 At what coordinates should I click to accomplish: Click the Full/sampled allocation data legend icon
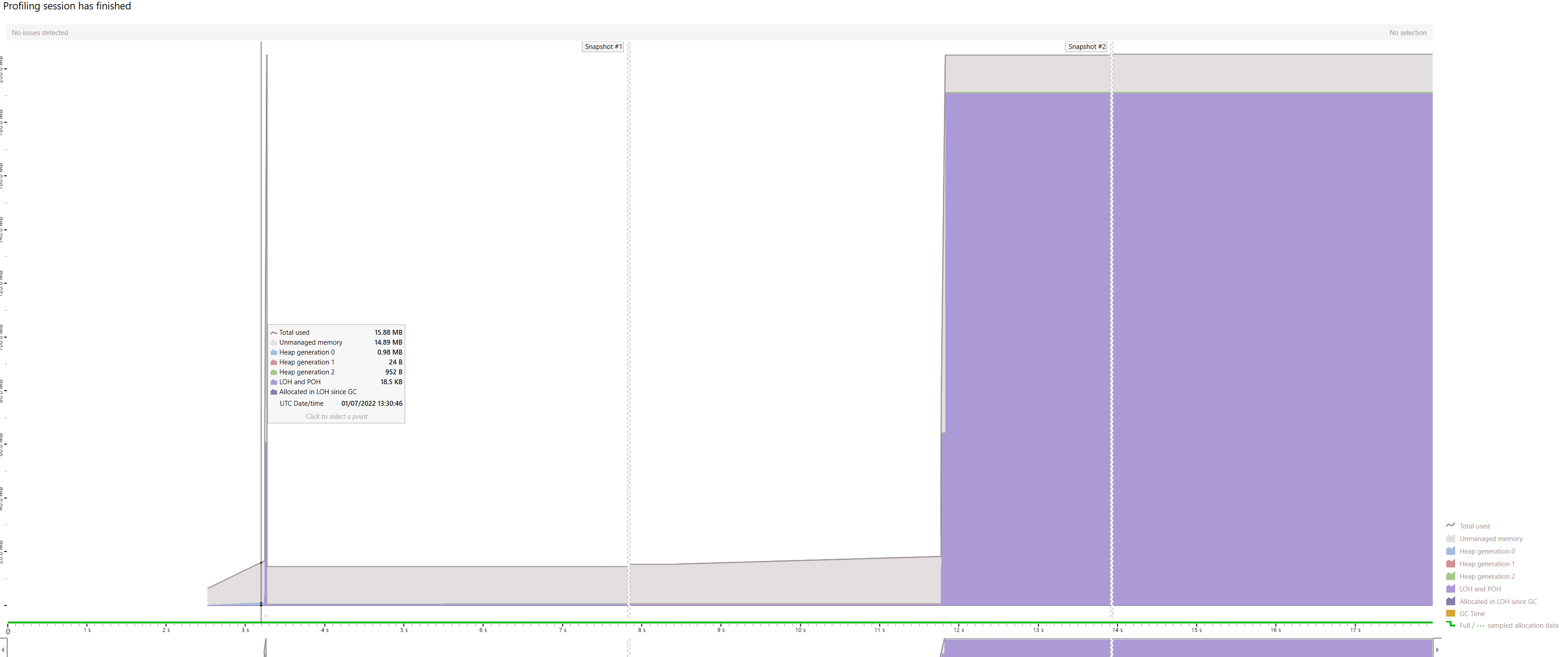(x=1451, y=626)
